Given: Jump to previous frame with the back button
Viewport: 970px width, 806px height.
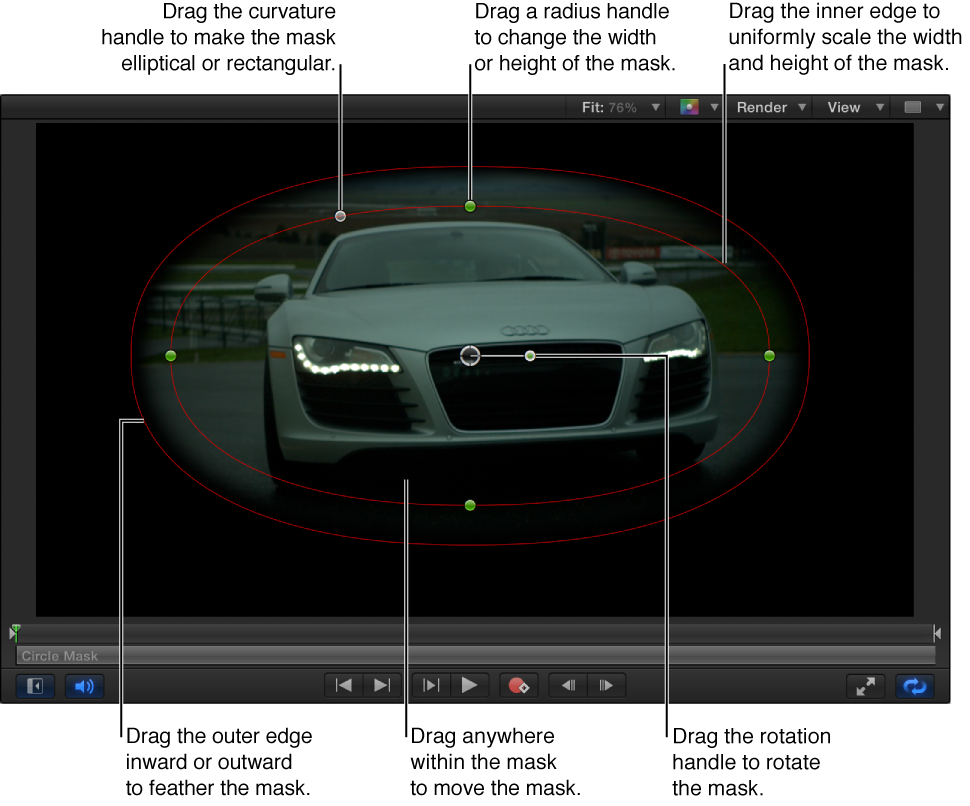Looking at the screenshot, I should point(568,686).
